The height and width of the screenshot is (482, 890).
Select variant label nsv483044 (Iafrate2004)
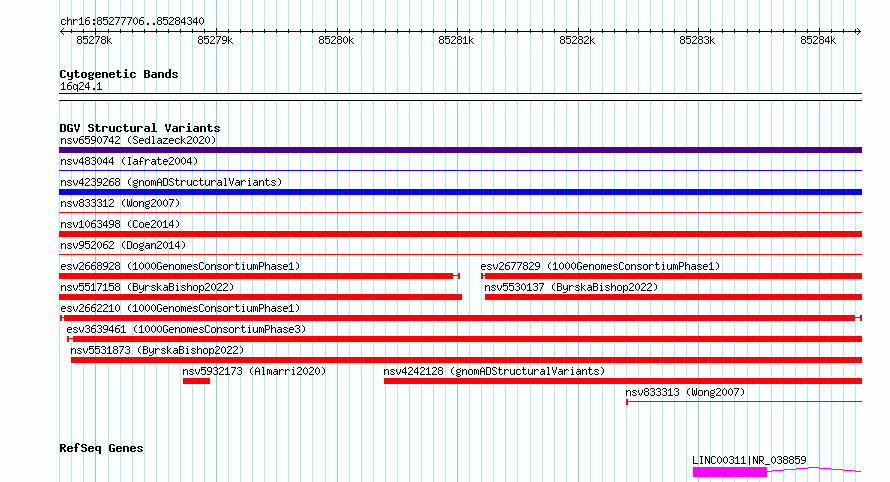coord(129,161)
